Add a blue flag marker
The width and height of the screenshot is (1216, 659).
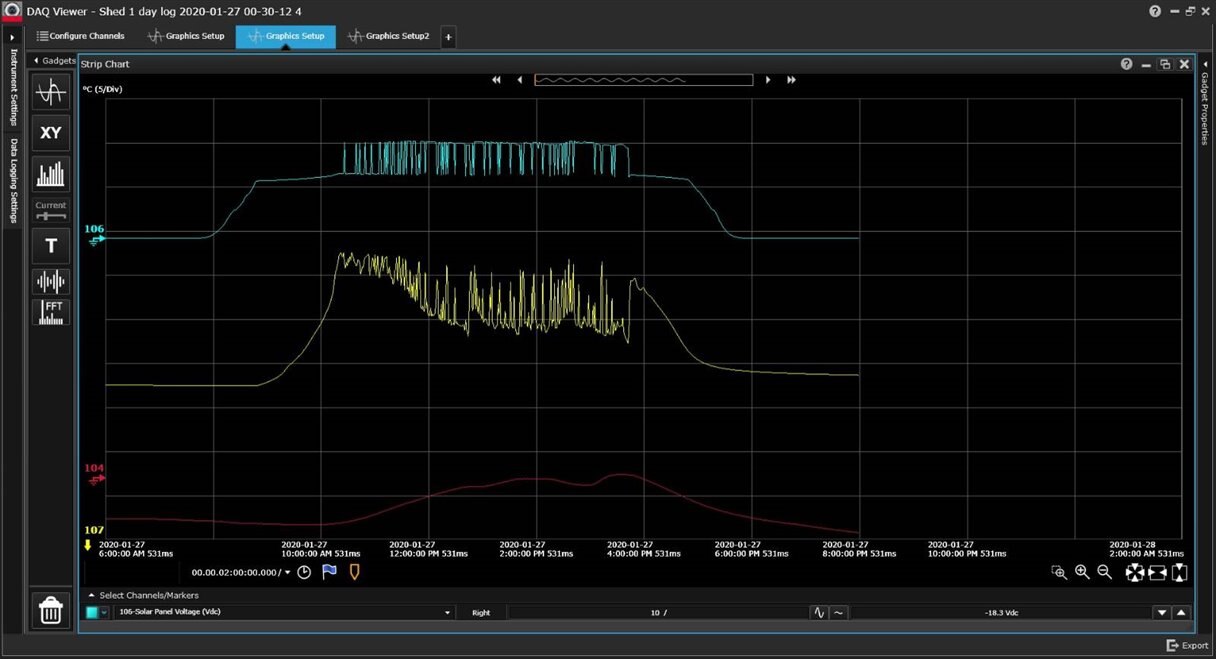(x=329, y=572)
